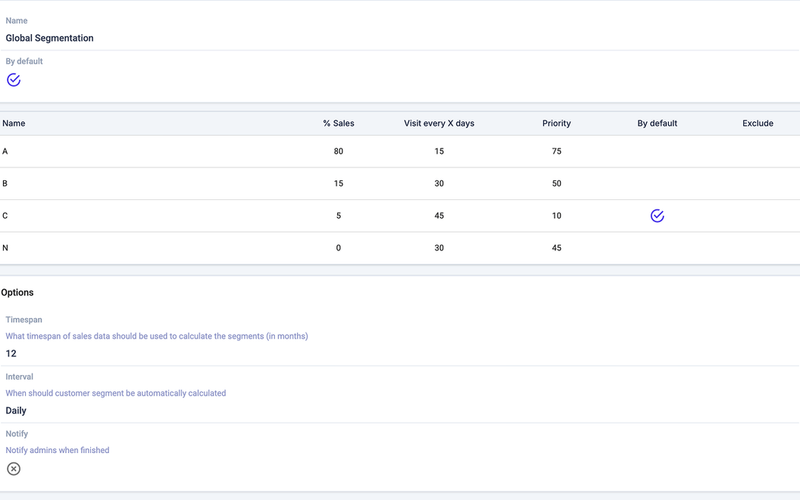Select the 15 % Sales value for segment B
This screenshot has height=500, width=800.
338,184
